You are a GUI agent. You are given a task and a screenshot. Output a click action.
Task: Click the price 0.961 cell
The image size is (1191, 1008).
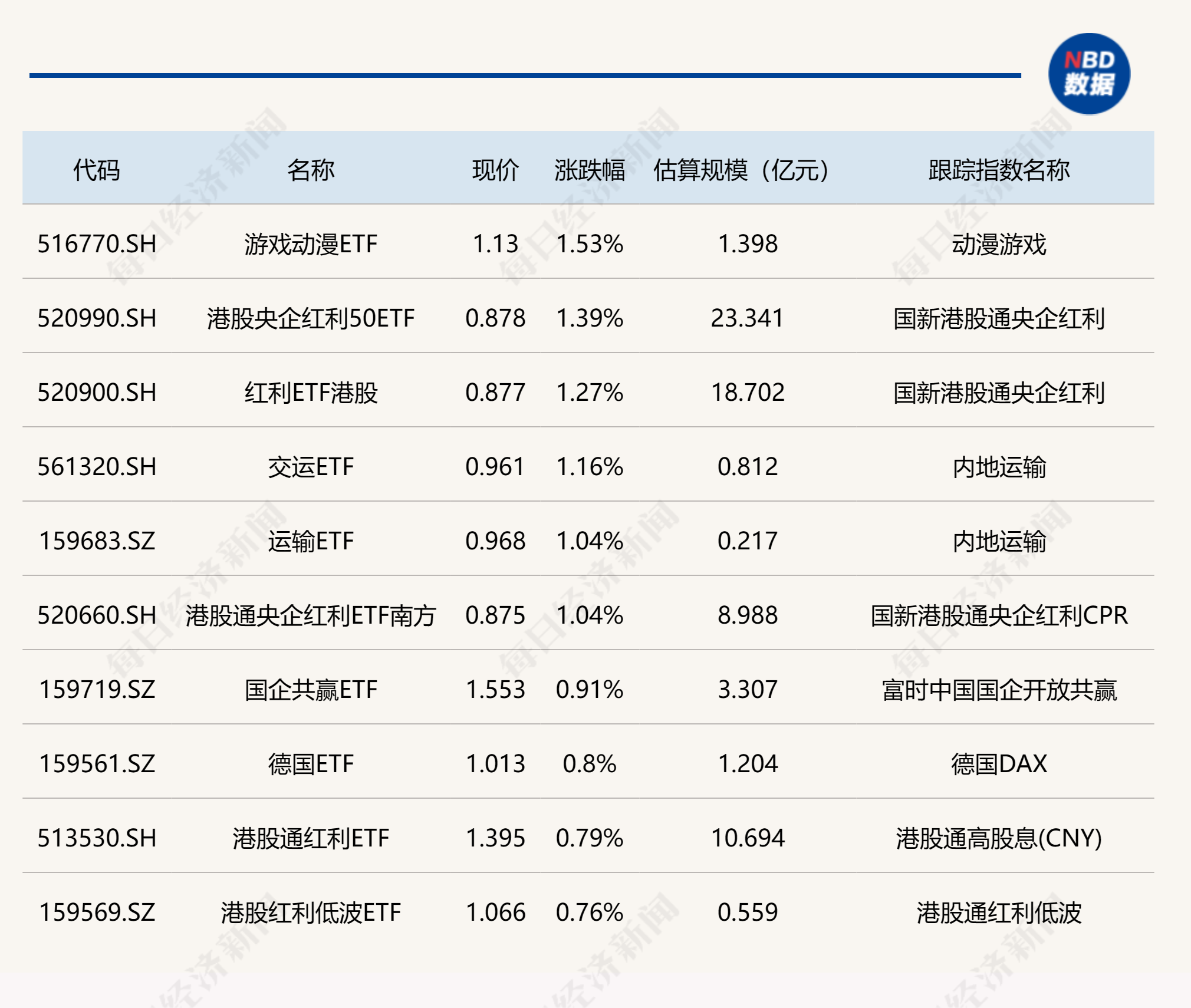tap(495, 467)
